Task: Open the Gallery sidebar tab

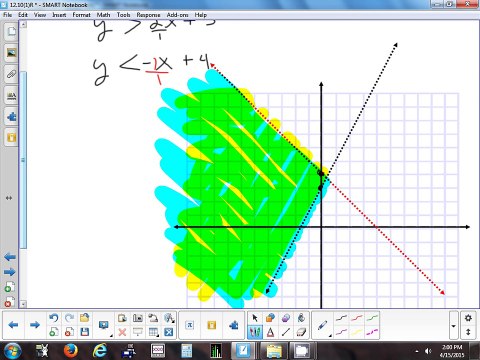Action: click(11, 53)
